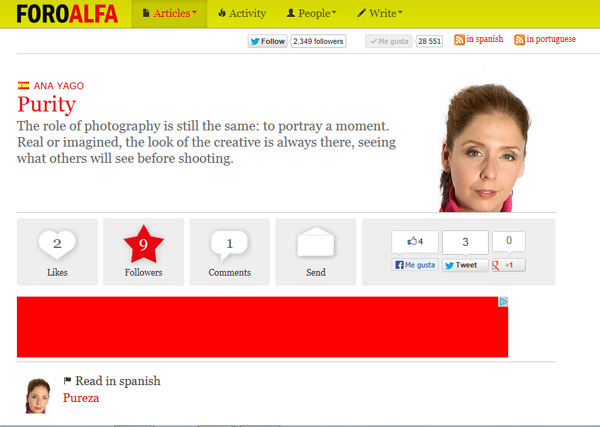Click the RSS icon for Portuguese feed

(519, 40)
